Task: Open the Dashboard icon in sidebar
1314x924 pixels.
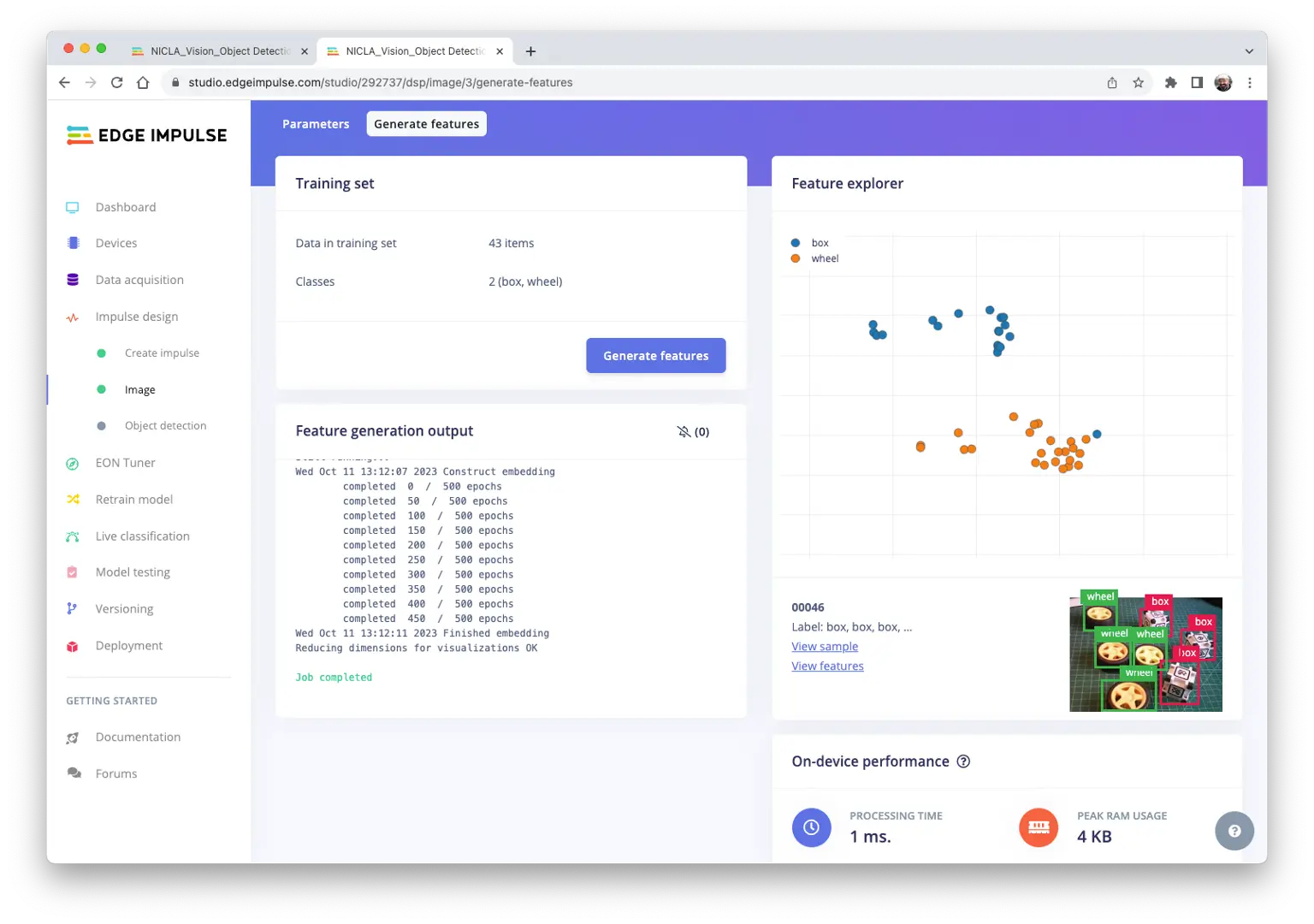Action: [73, 208]
